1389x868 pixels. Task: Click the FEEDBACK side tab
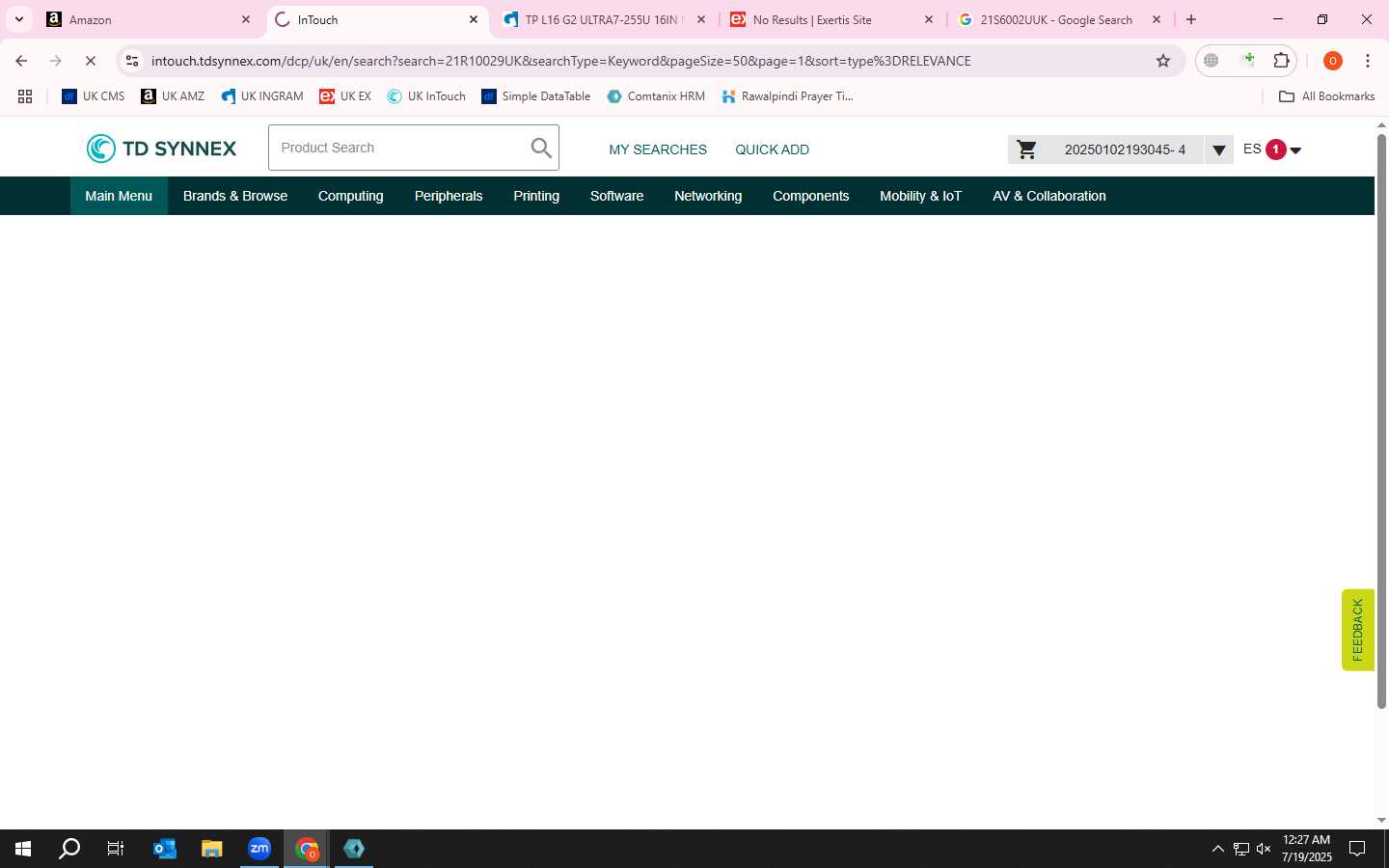pyautogui.click(x=1357, y=630)
